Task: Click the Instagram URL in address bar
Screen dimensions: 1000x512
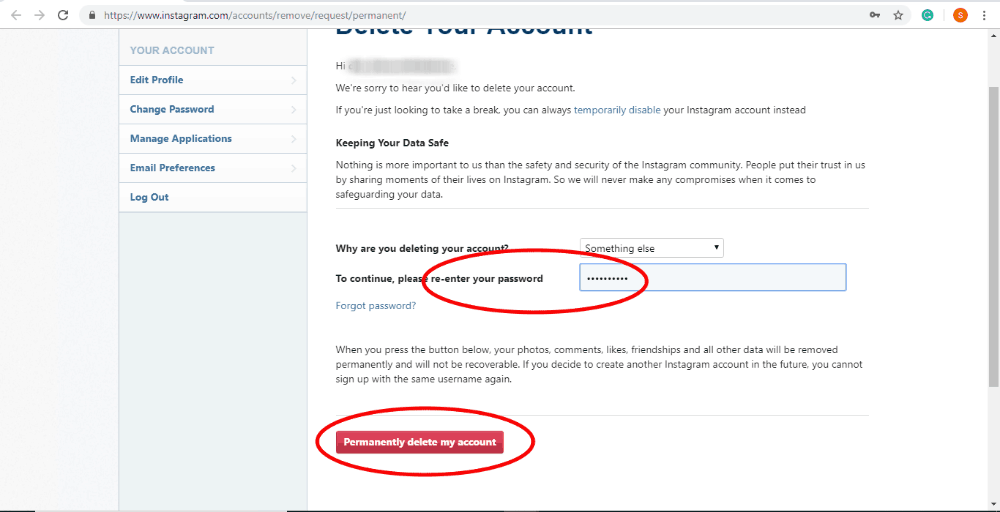Action: [x=254, y=15]
